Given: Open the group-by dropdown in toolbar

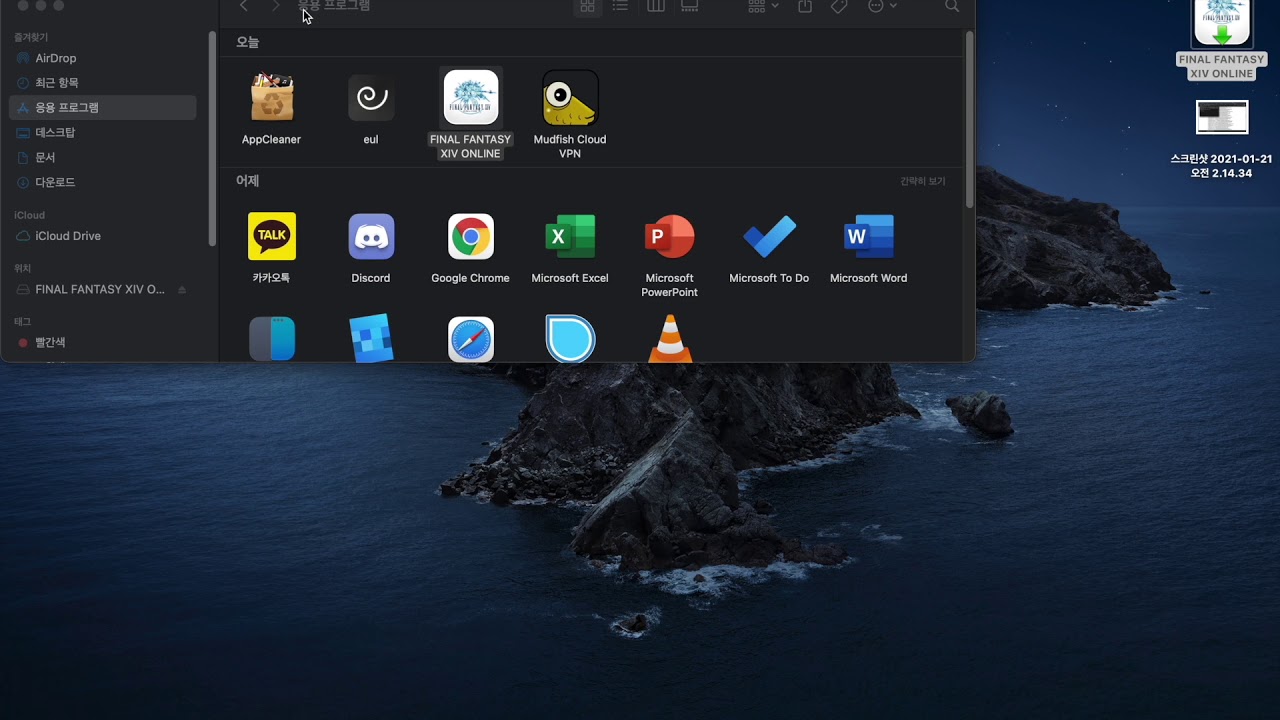Looking at the screenshot, I should click(x=763, y=6).
